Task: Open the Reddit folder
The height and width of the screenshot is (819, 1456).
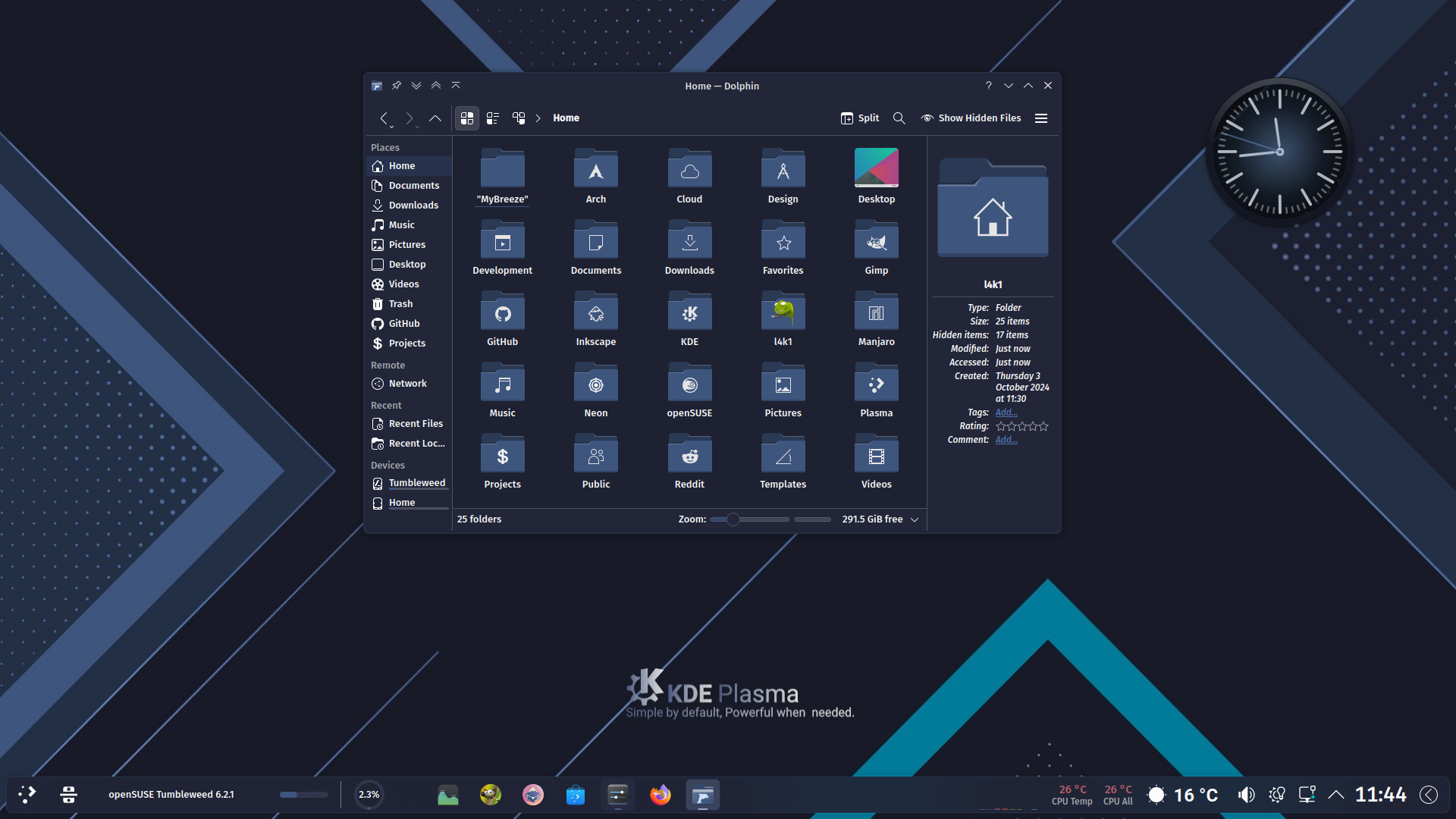Action: 689,461
